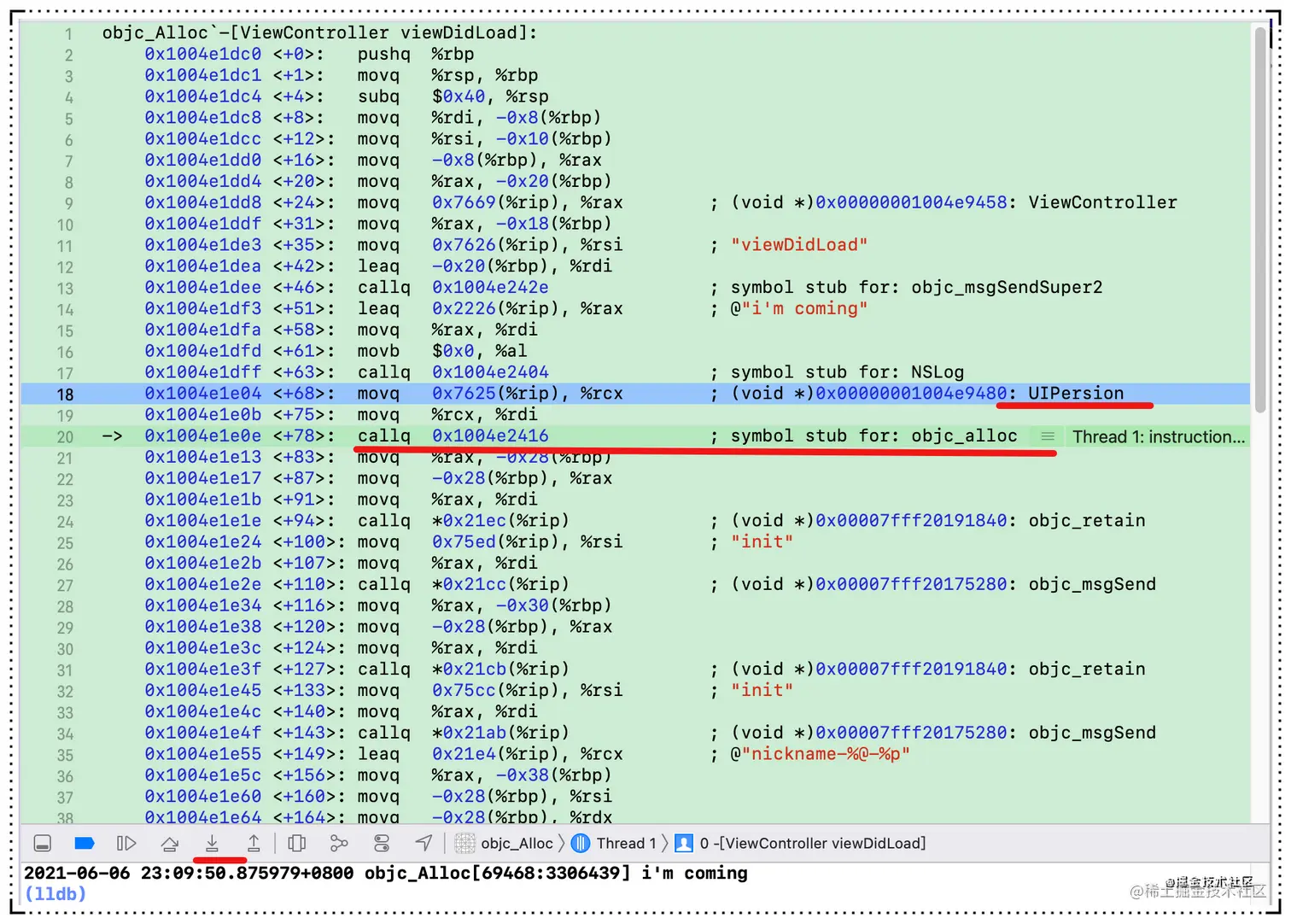Click the Thread 1: instruction annotation
The width and height of the screenshot is (1291, 924).
tap(1159, 436)
